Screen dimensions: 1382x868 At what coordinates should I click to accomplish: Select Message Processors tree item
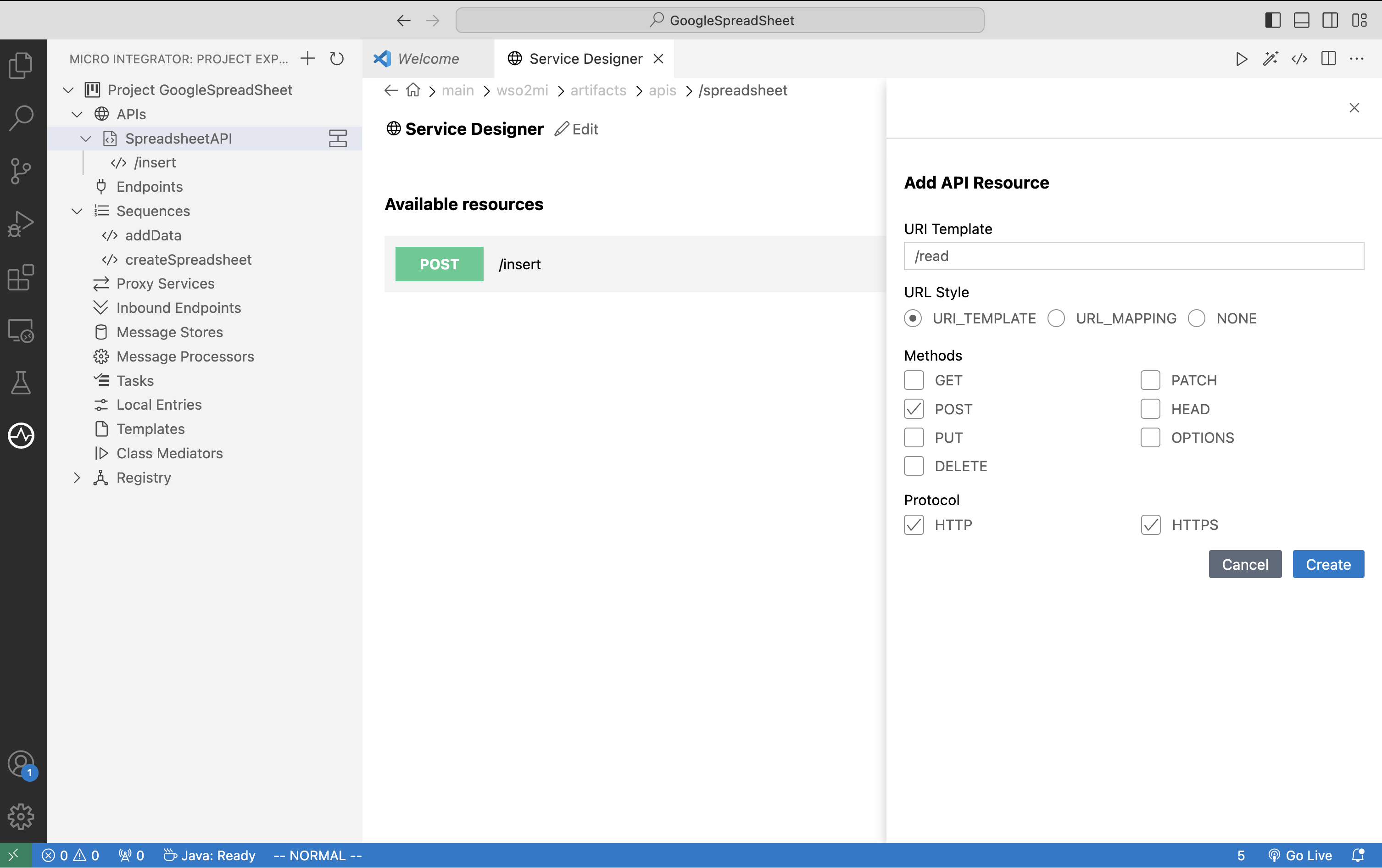pos(205,357)
